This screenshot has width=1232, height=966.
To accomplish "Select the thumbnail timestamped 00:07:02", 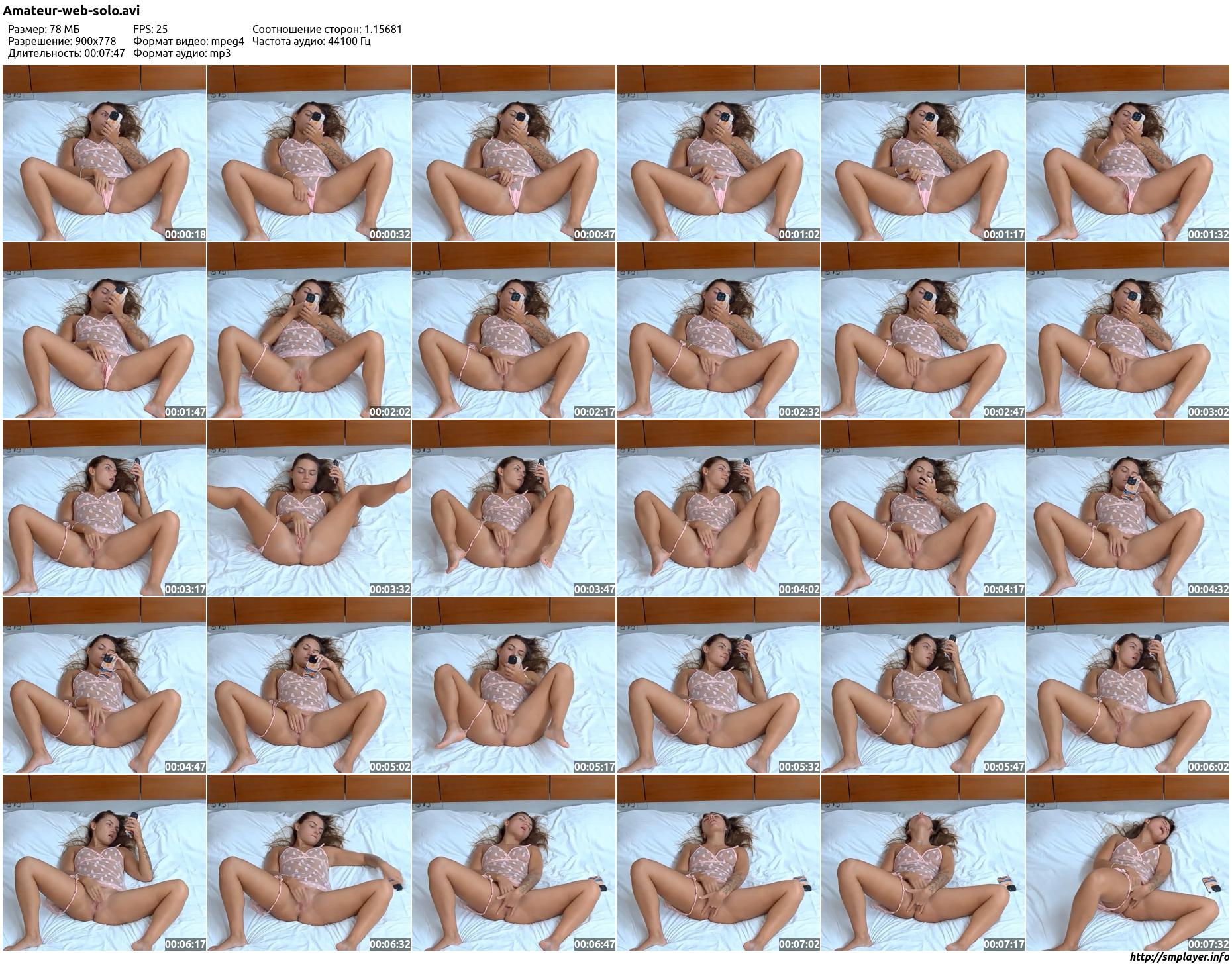I will tap(718, 863).
